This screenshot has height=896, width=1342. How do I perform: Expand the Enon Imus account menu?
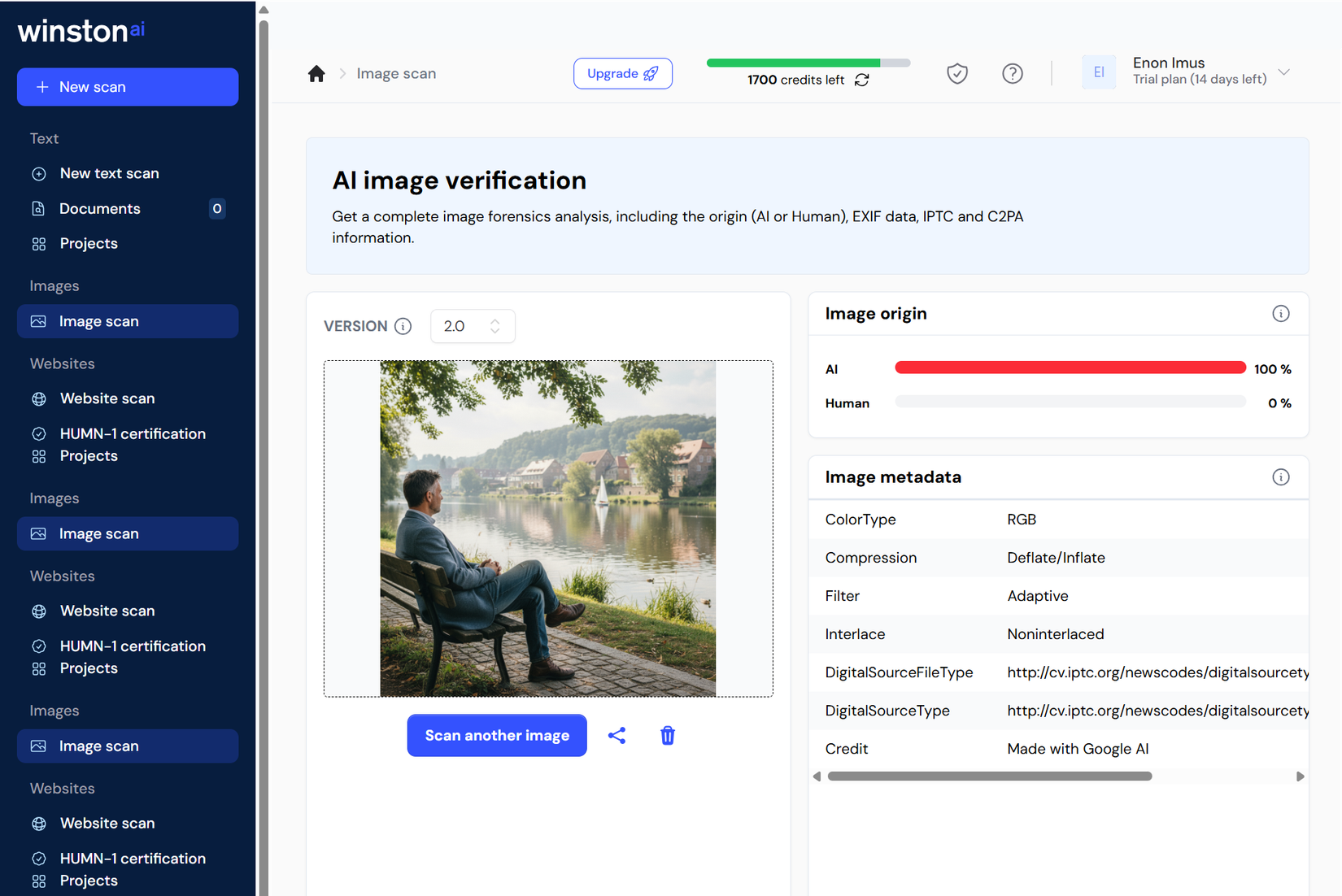click(1283, 72)
